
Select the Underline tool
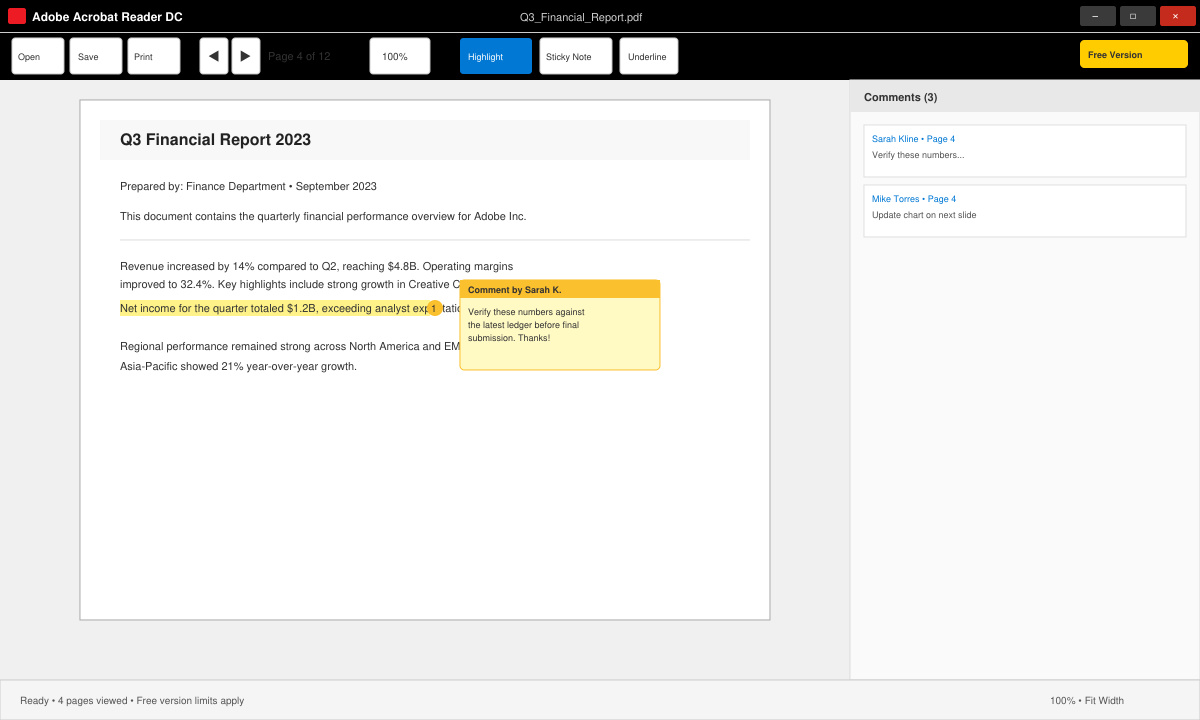(649, 56)
